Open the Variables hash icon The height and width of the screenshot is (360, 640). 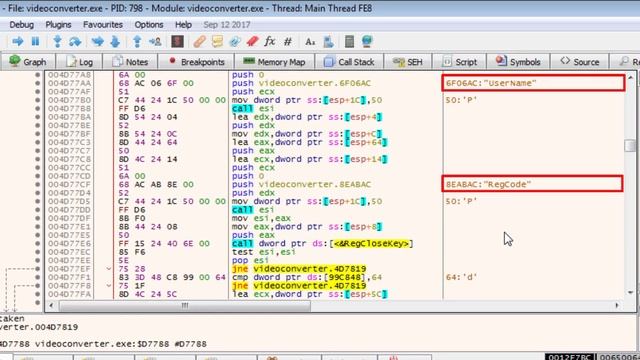point(288,41)
